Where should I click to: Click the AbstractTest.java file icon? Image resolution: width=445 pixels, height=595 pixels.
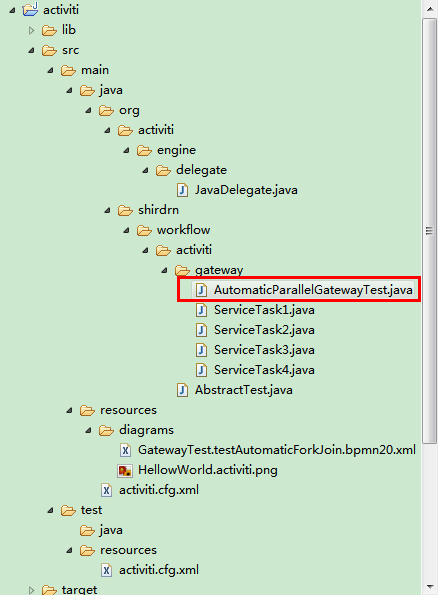(182, 390)
